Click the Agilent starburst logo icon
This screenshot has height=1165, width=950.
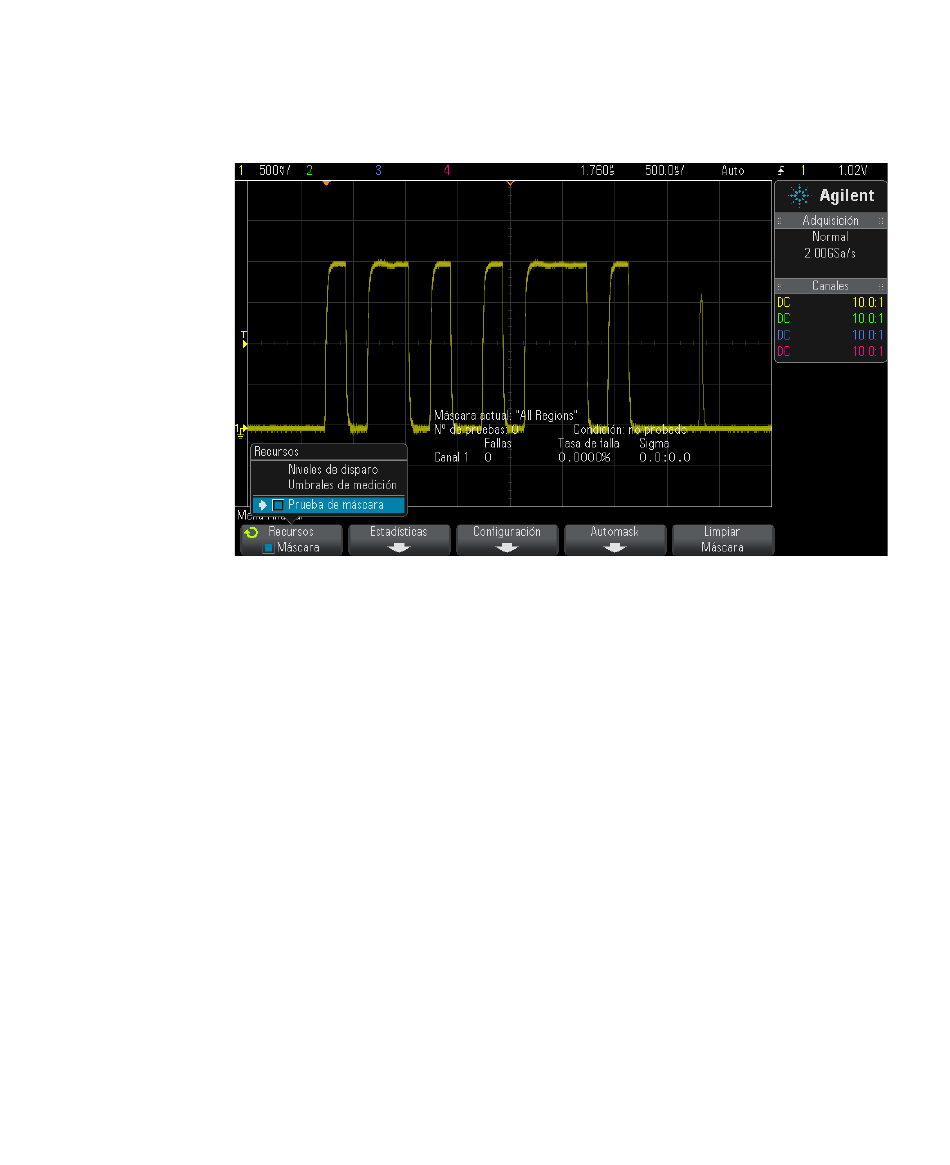coord(799,195)
